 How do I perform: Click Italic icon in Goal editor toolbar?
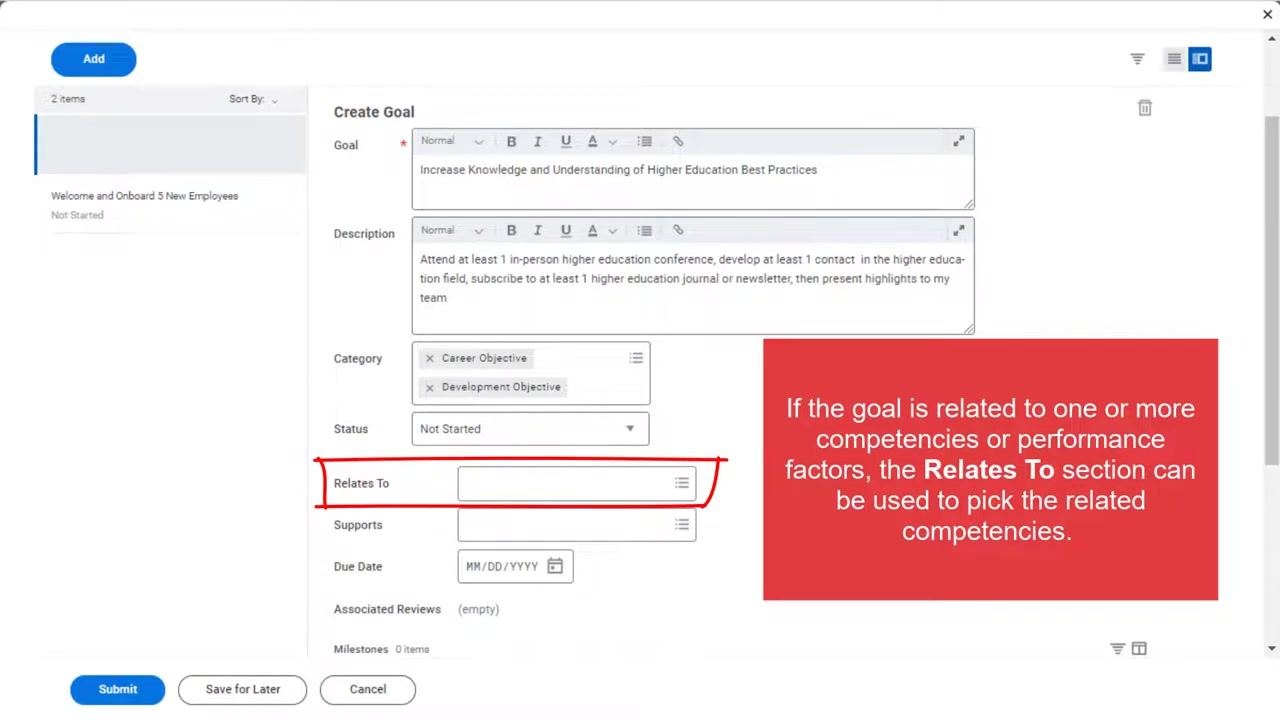[x=538, y=141]
